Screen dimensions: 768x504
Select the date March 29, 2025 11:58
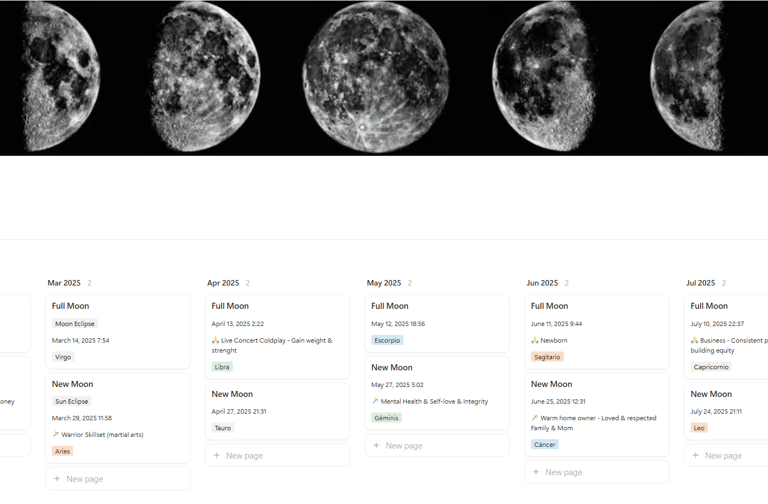point(82,418)
